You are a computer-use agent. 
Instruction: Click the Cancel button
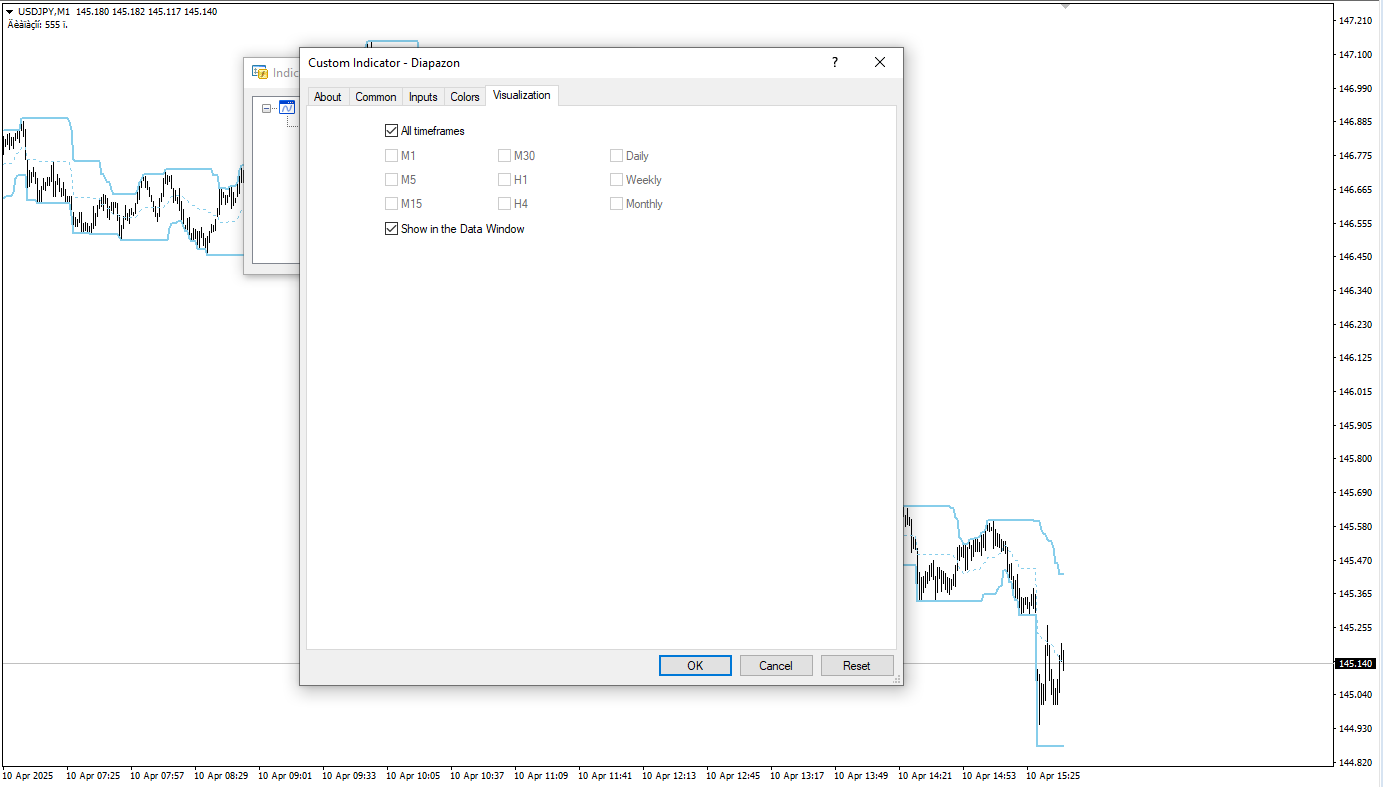coord(776,666)
